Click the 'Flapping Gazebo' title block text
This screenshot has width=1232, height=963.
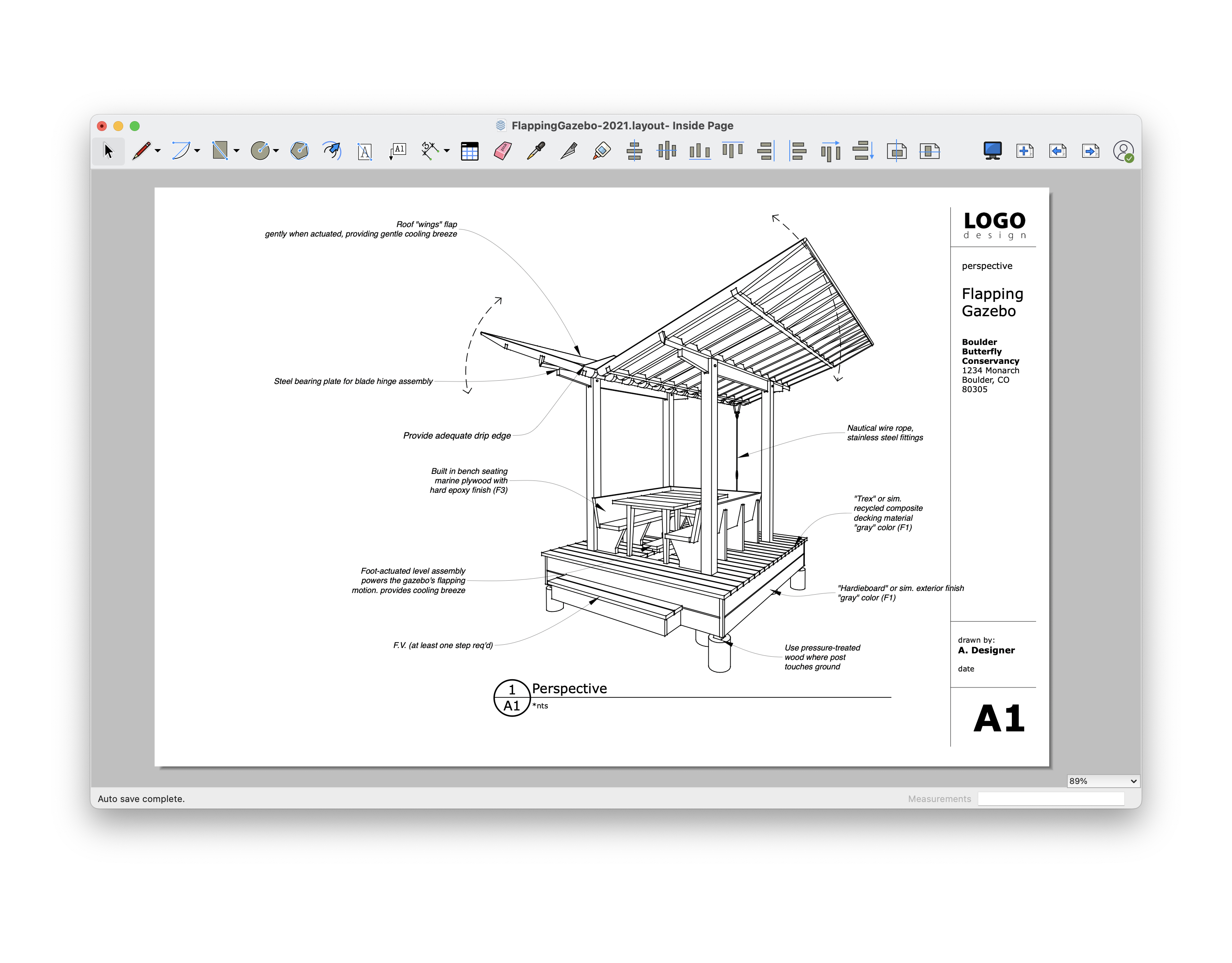click(992, 302)
